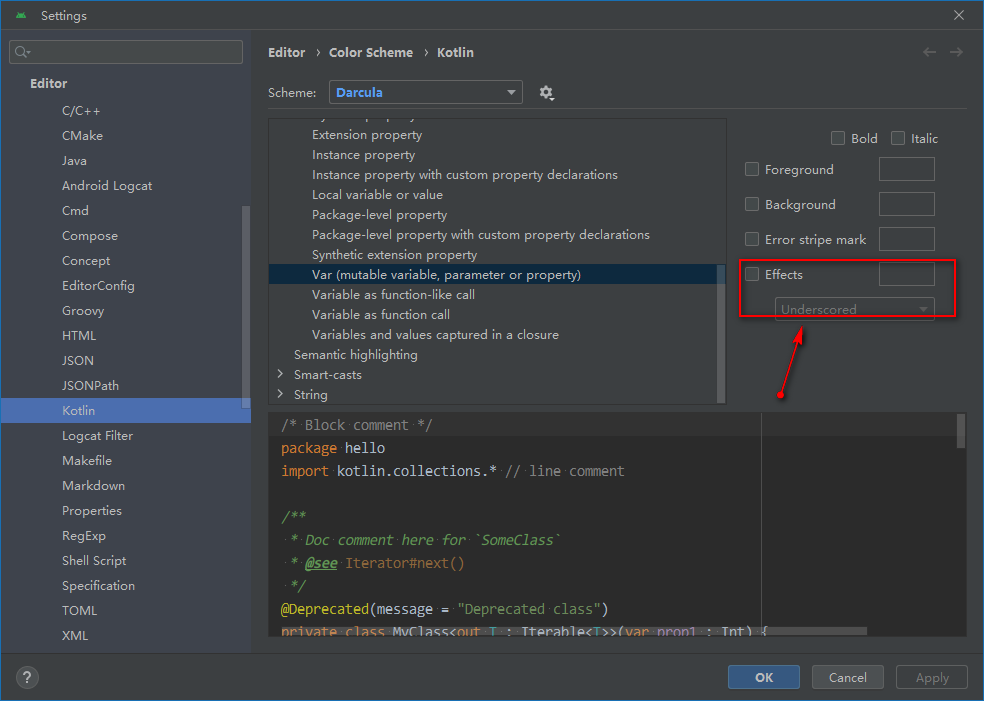Open the Underscored effect type dropdown

(x=854, y=309)
